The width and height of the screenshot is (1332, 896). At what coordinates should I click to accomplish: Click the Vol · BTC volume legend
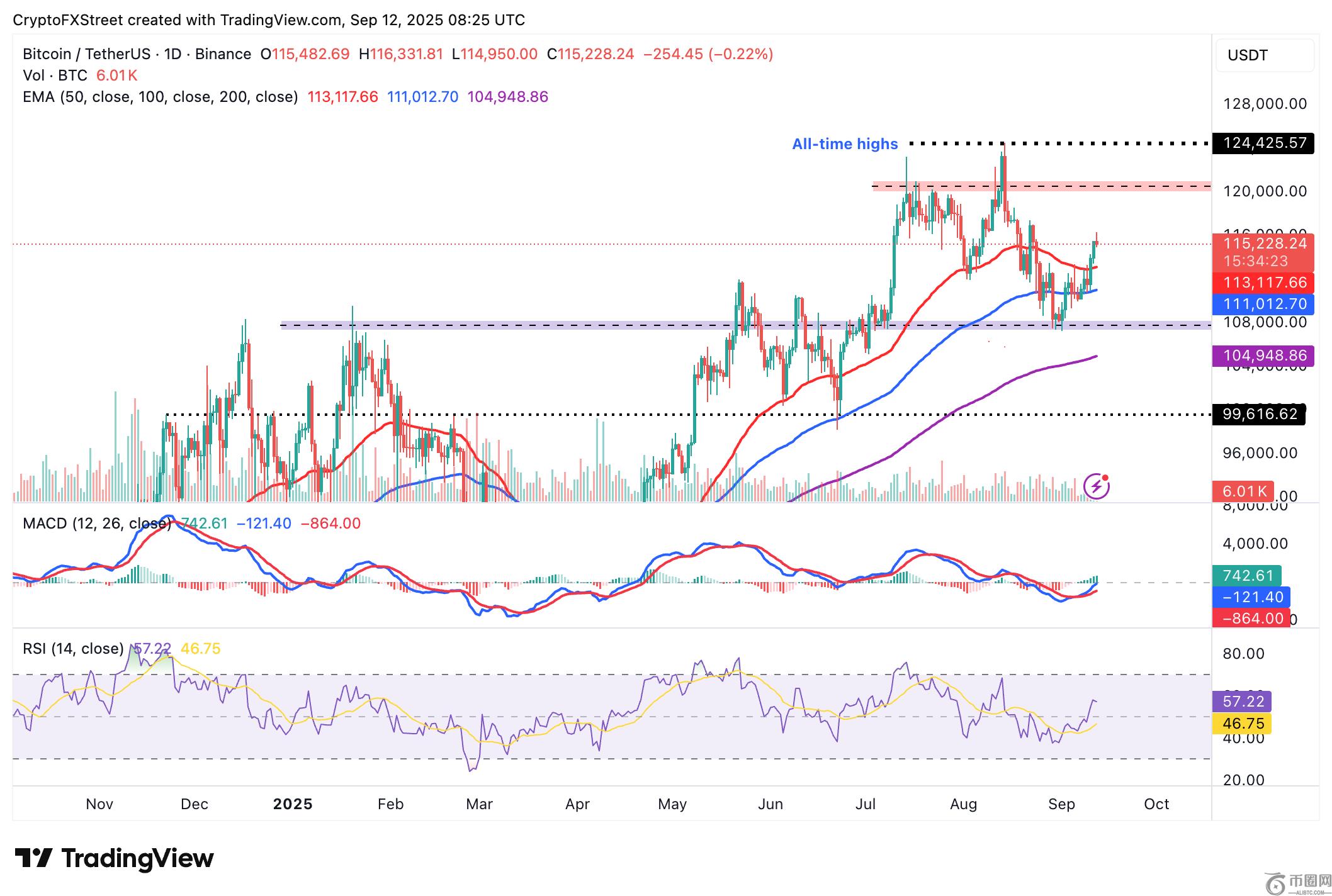pos(55,76)
